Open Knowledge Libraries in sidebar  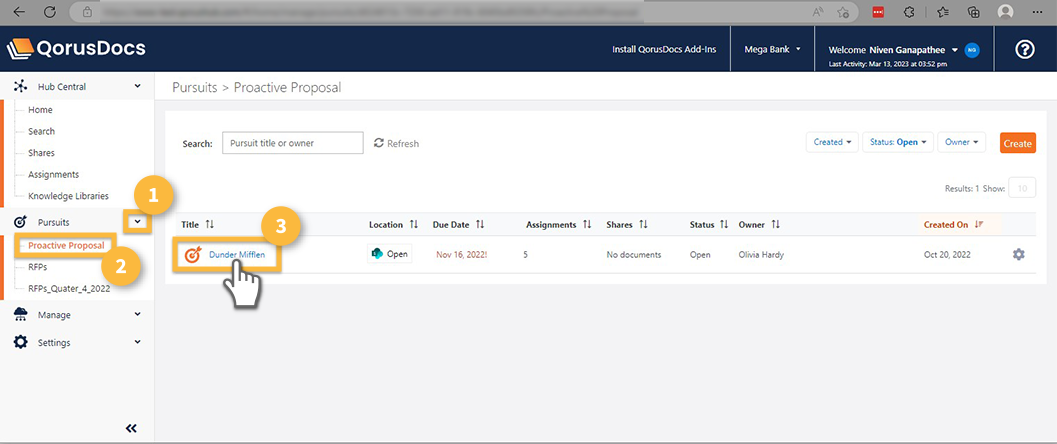(x=68, y=196)
